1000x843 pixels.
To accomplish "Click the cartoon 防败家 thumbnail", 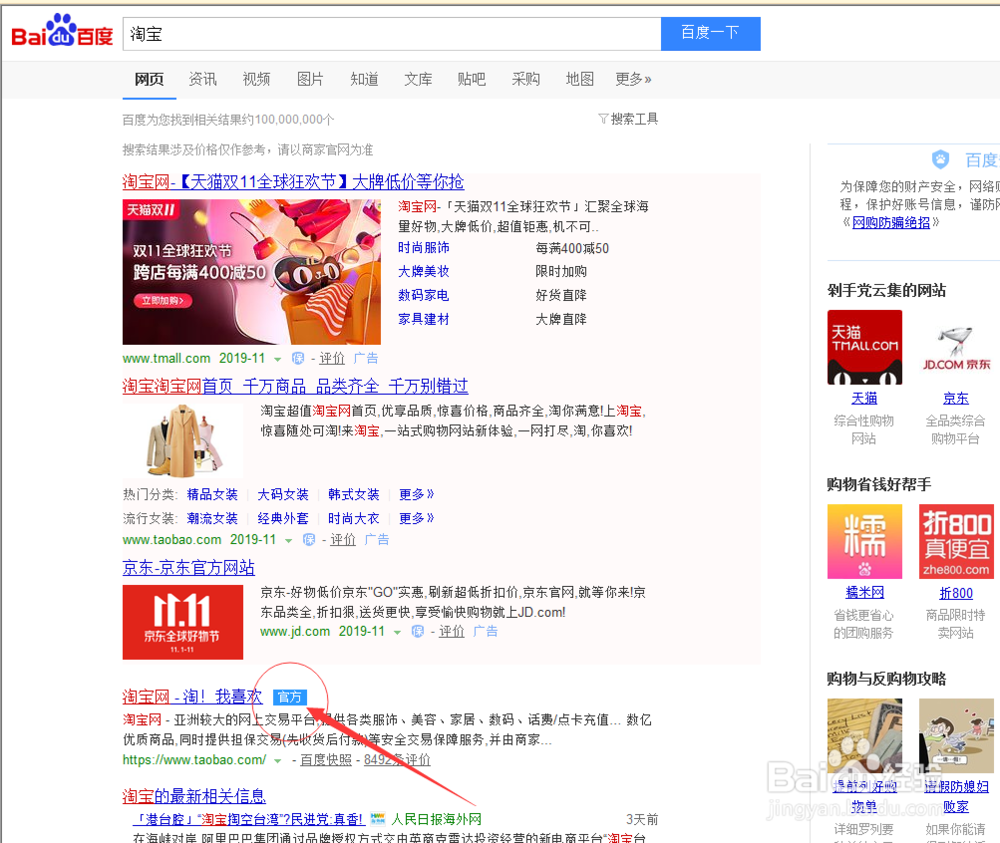I will [x=956, y=735].
